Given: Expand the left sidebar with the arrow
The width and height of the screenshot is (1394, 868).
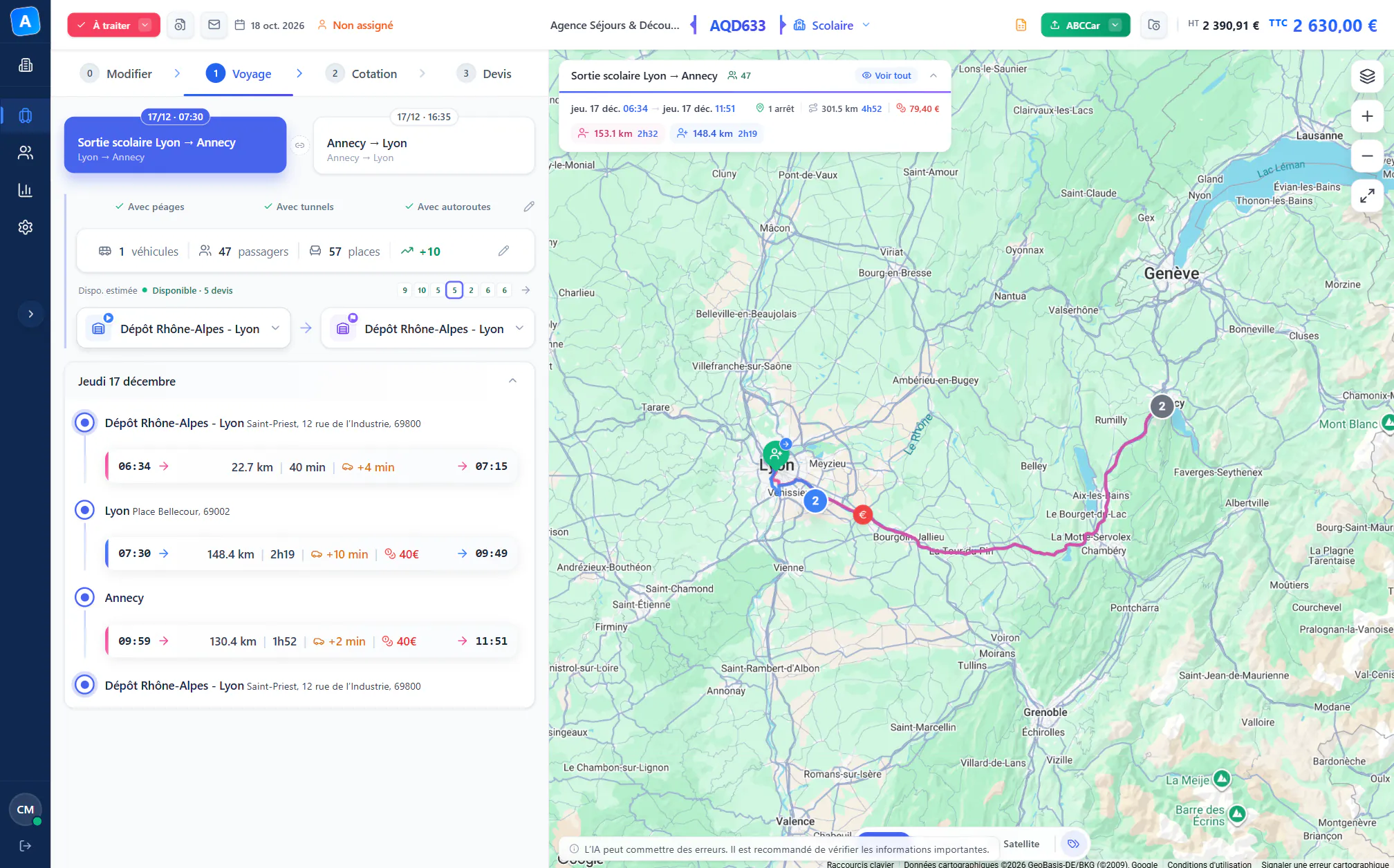Looking at the screenshot, I should (x=30, y=314).
